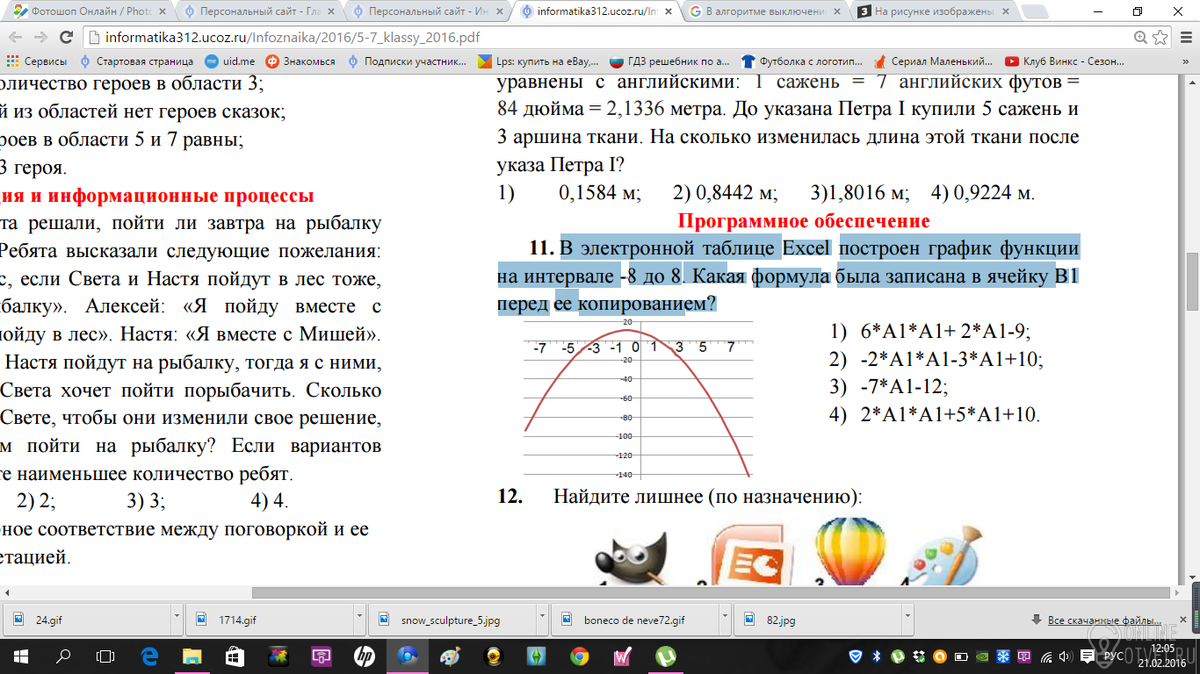This screenshot has width=1200, height=674.
Task: Open the uTorrent icon in the taskbar
Action: (x=665, y=656)
